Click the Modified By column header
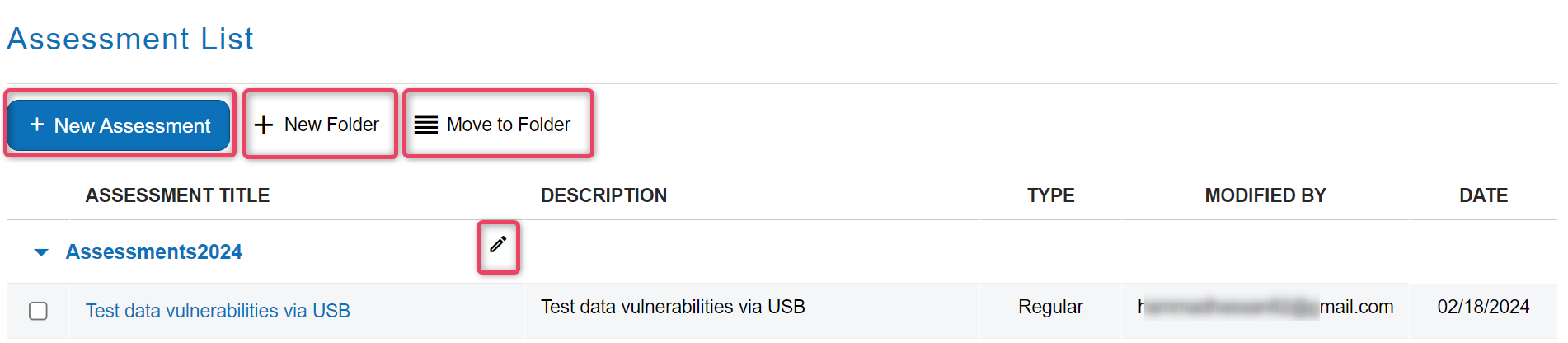This screenshot has width=1568, height=343. (1265, 195)
